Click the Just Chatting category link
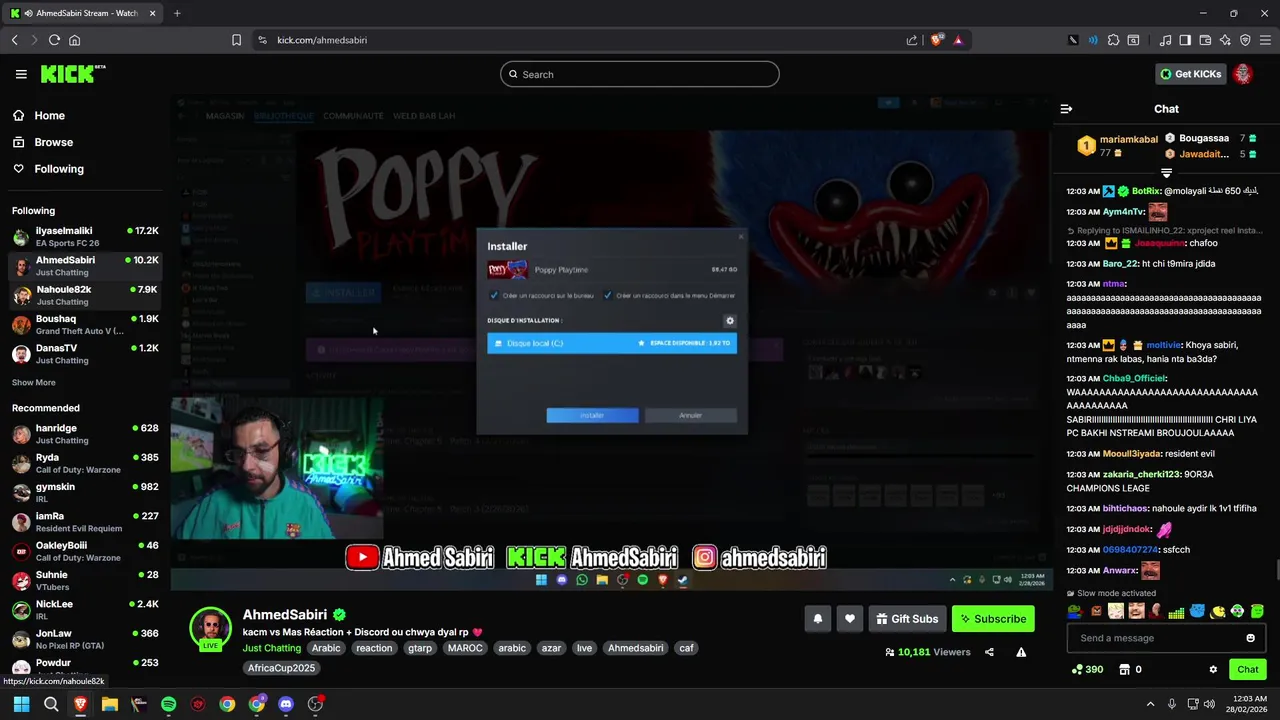The width and height of the screenshot is (1280, 720). click(272, 648)
